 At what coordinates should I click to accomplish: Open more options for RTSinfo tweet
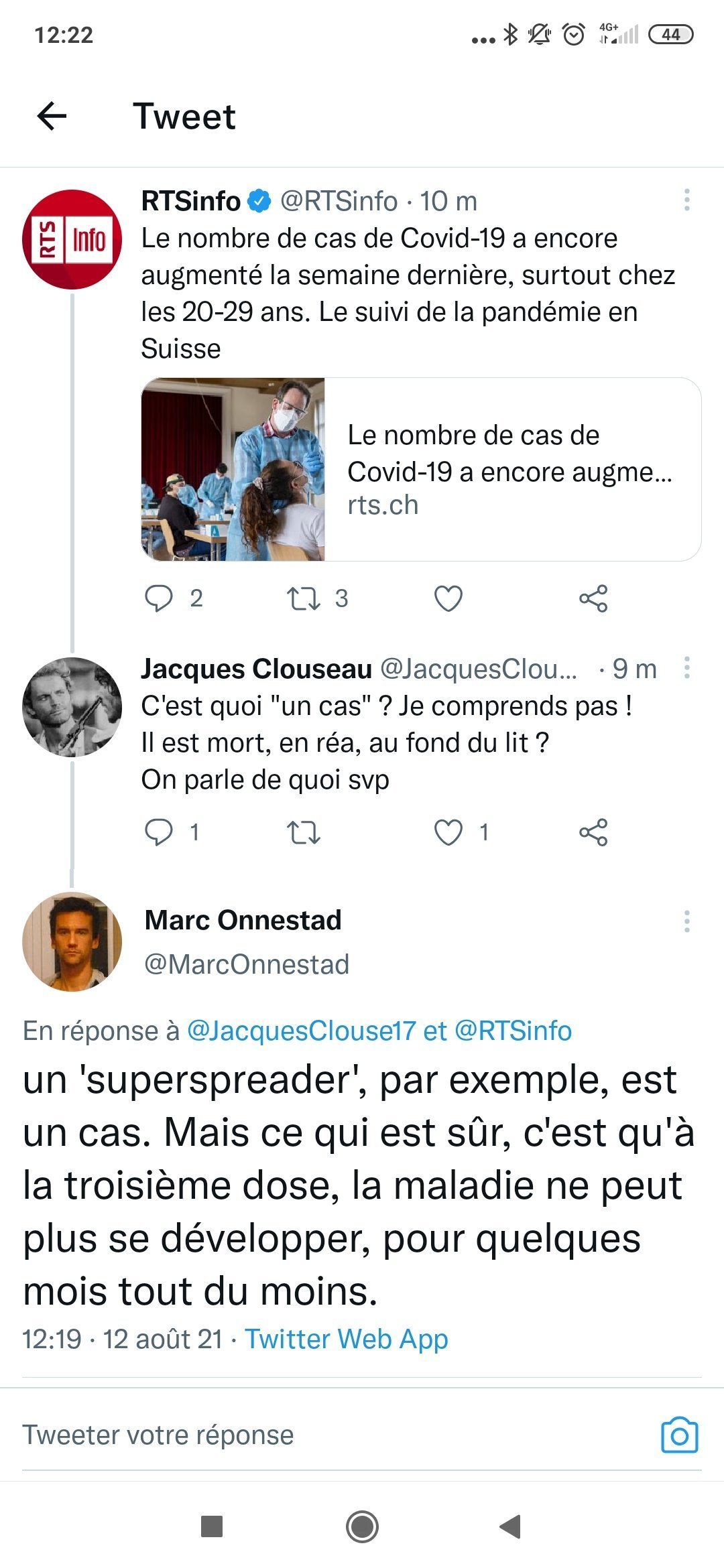tap(686, 200)
